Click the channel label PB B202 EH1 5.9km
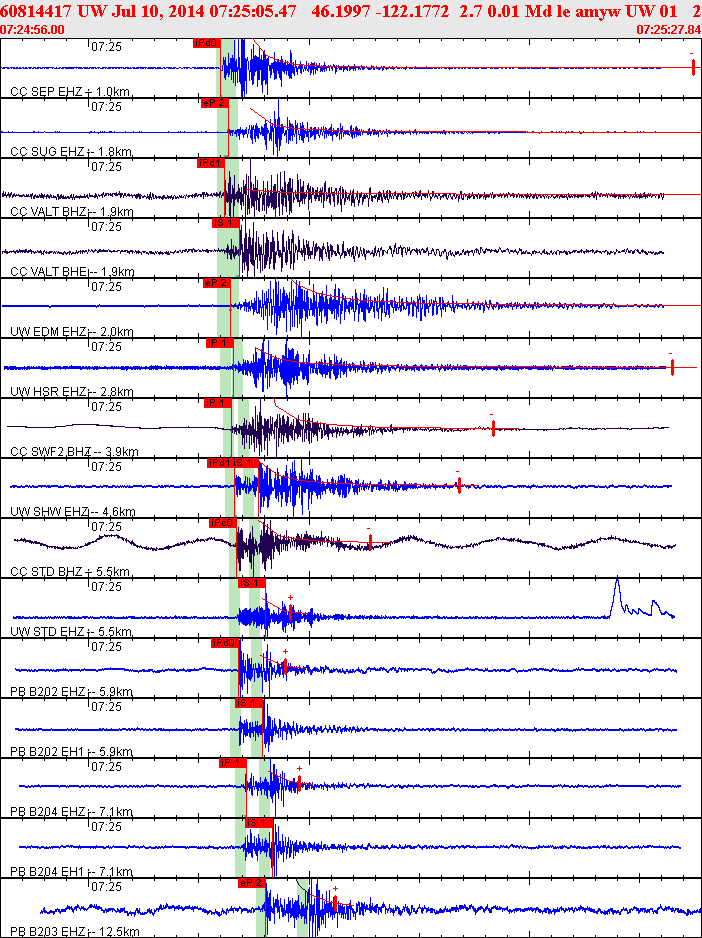 click(x=71, y=752)
